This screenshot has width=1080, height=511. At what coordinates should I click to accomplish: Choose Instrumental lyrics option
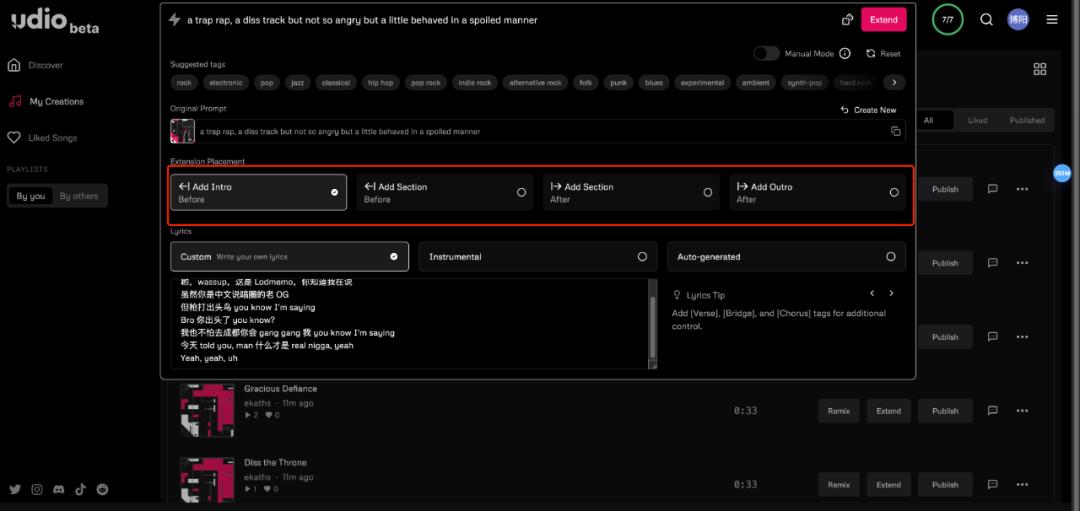[537, 256]
